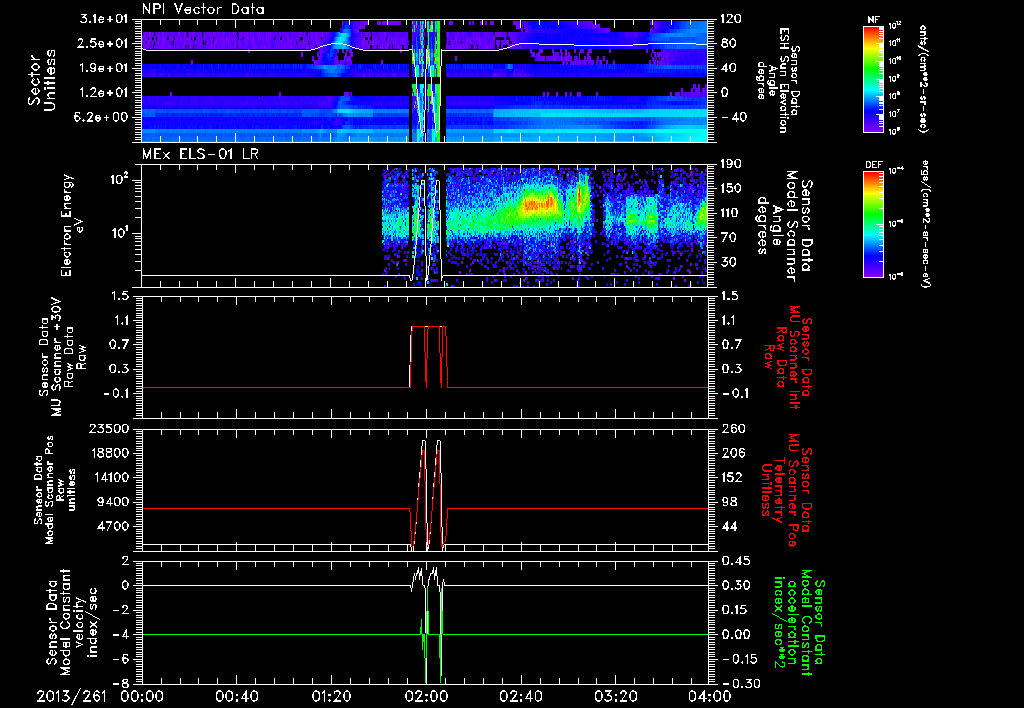Click the "02:00" time tick label

[426, 697]
